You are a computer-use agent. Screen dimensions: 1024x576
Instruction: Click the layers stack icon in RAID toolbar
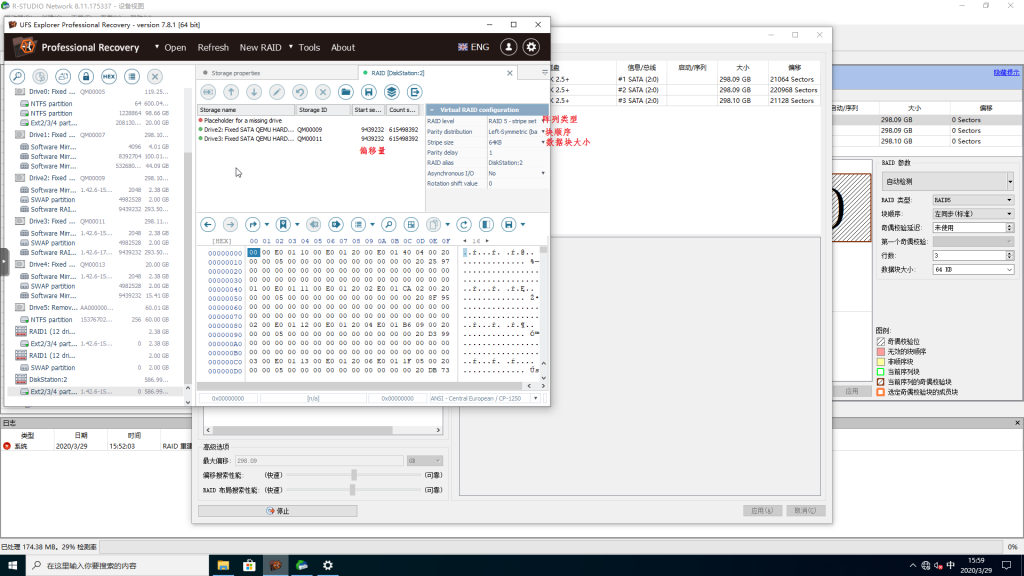click(392, 92)
